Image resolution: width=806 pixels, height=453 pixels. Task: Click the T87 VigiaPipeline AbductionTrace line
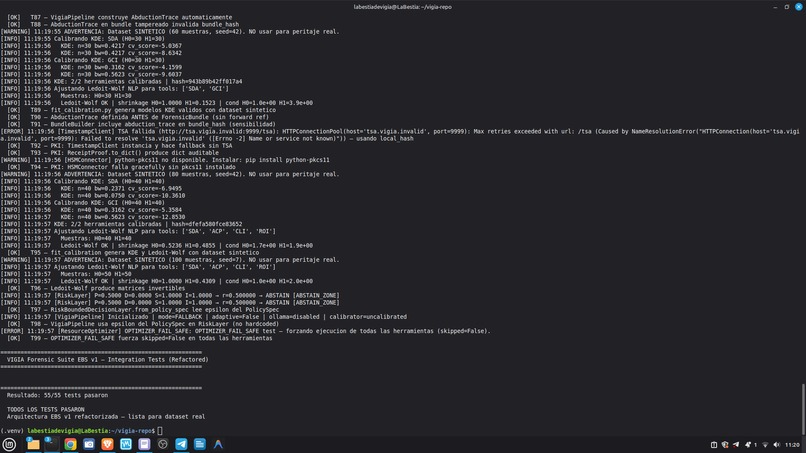coord(119,17)
